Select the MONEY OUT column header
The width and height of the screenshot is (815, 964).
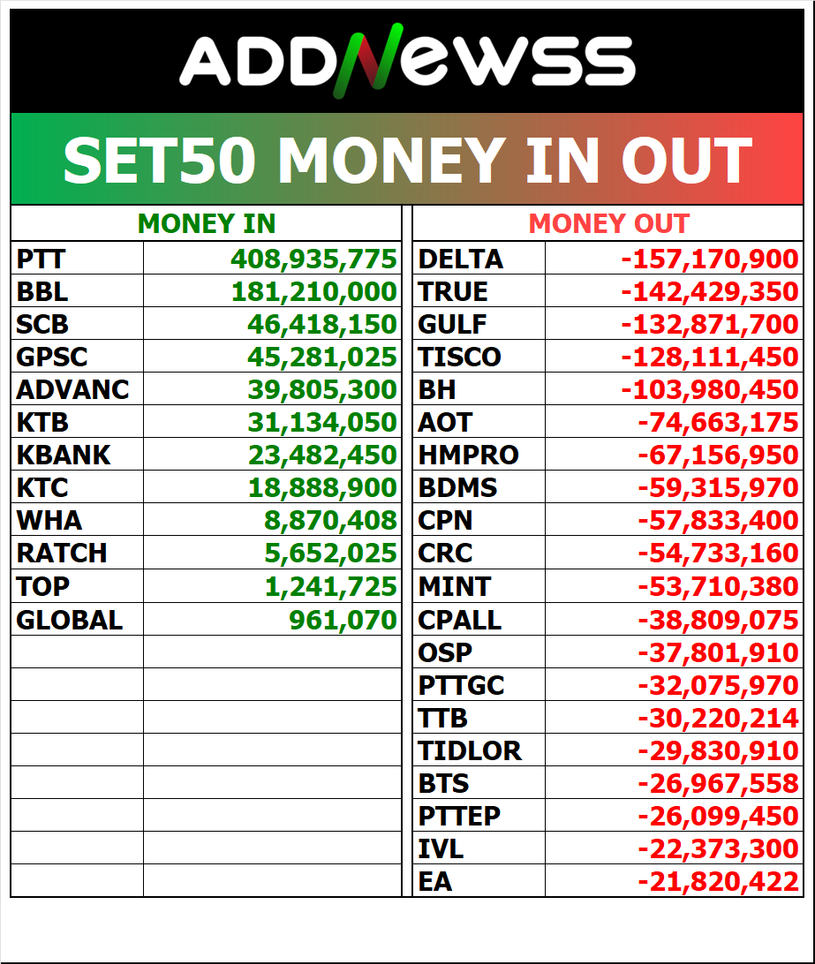608,224
